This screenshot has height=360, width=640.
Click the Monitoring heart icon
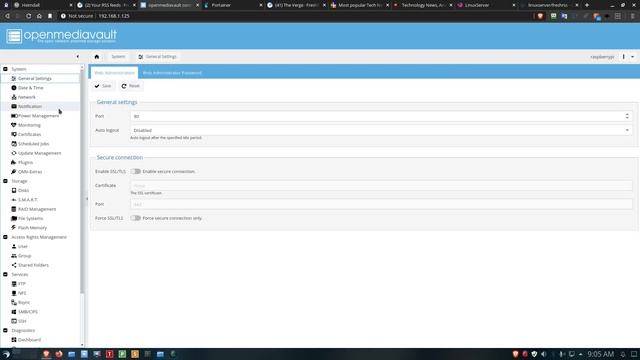click(14, 125)
